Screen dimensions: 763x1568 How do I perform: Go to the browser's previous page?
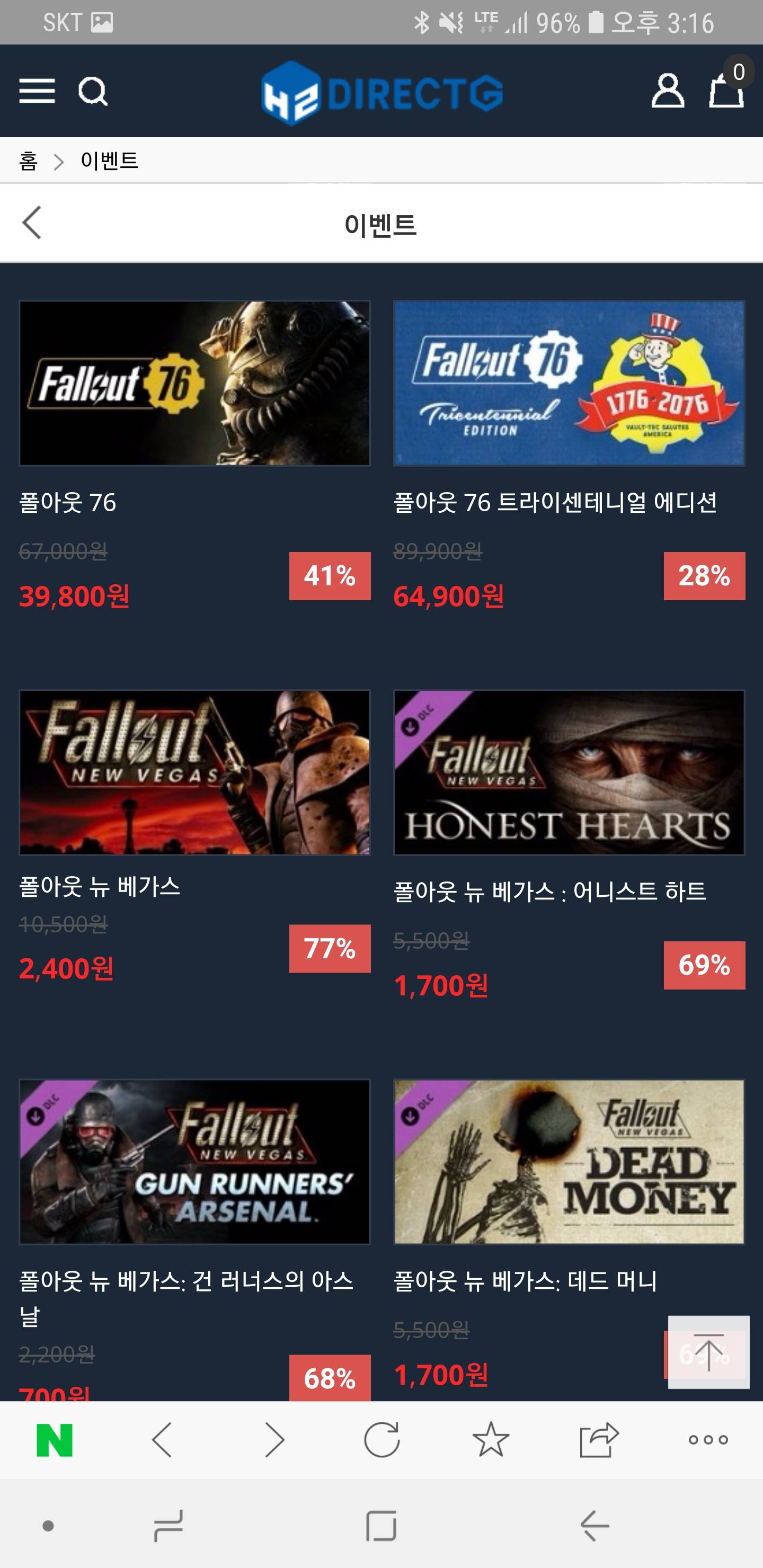162,1440
